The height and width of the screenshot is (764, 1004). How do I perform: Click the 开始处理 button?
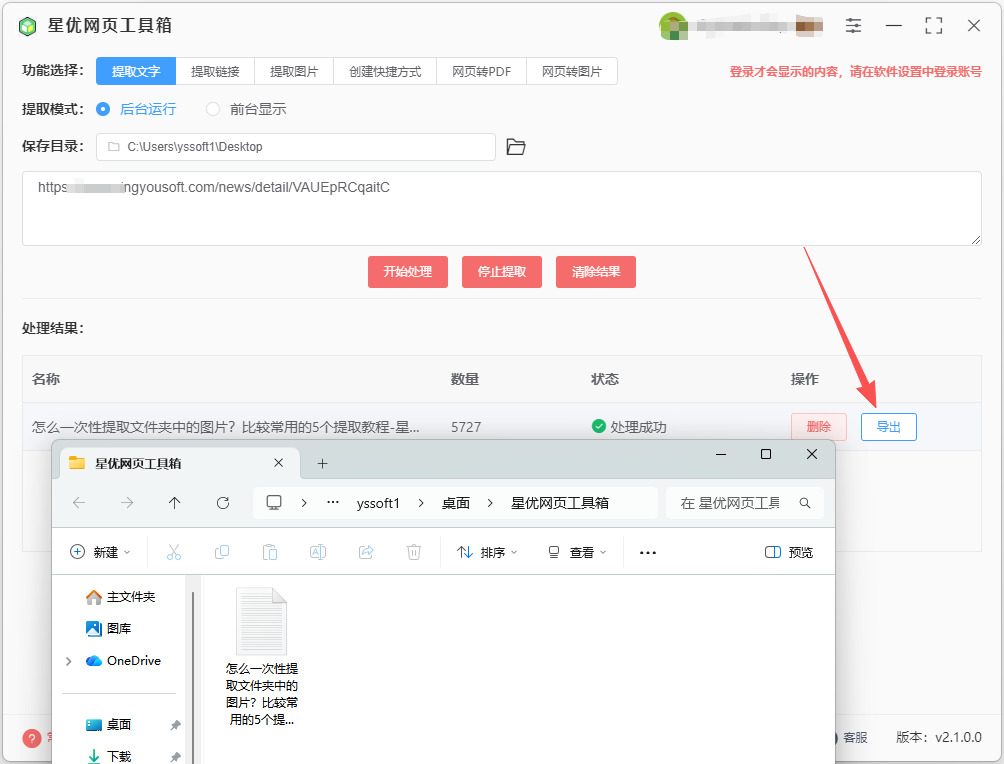point(407,272)
